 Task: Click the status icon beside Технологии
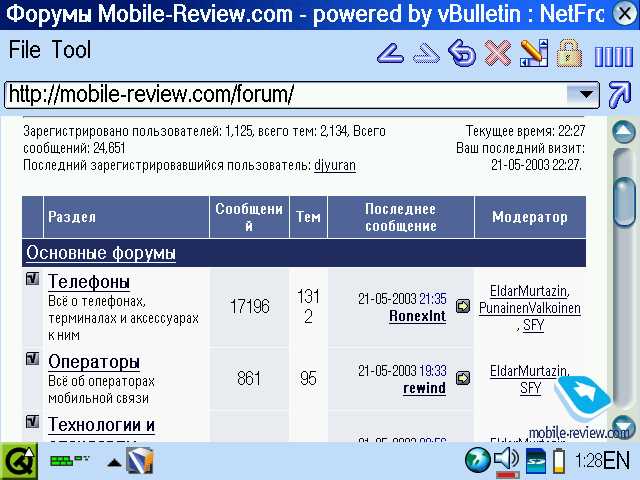(x=32, y=422)
